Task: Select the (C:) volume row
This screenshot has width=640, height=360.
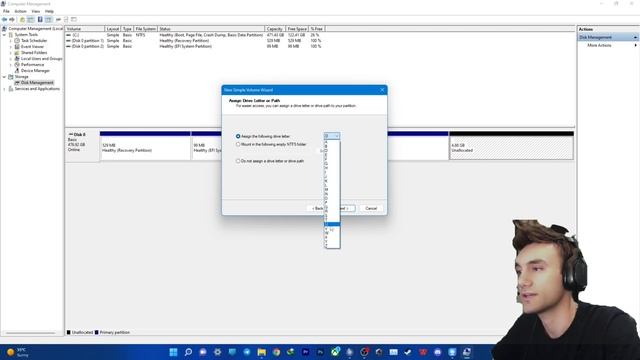Action: click(194, 35)
